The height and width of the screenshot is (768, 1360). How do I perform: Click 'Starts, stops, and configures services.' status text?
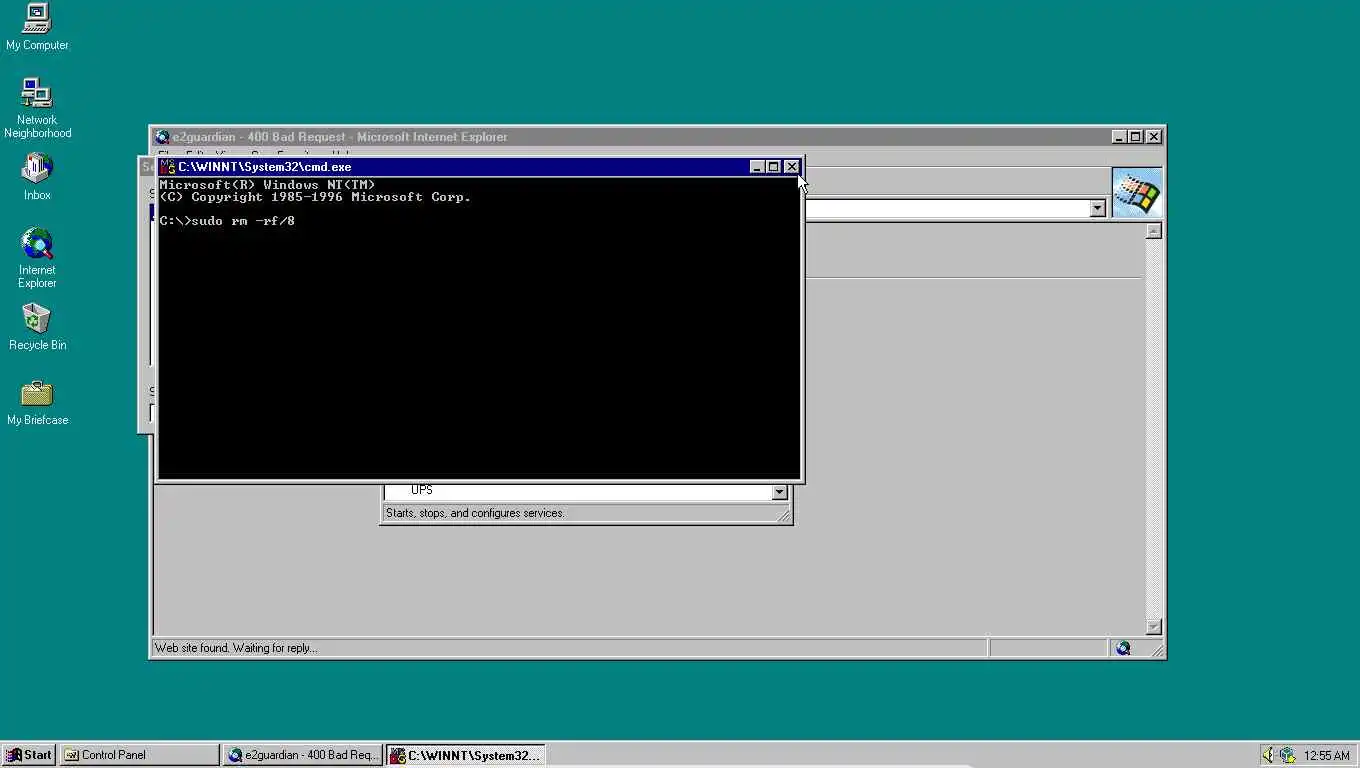pos(475,513)
